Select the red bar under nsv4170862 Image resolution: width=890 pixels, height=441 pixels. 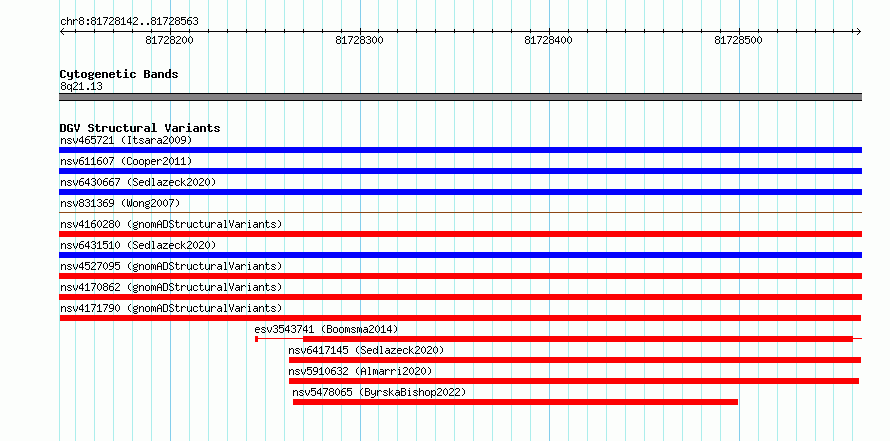click(x=460, y=297)
